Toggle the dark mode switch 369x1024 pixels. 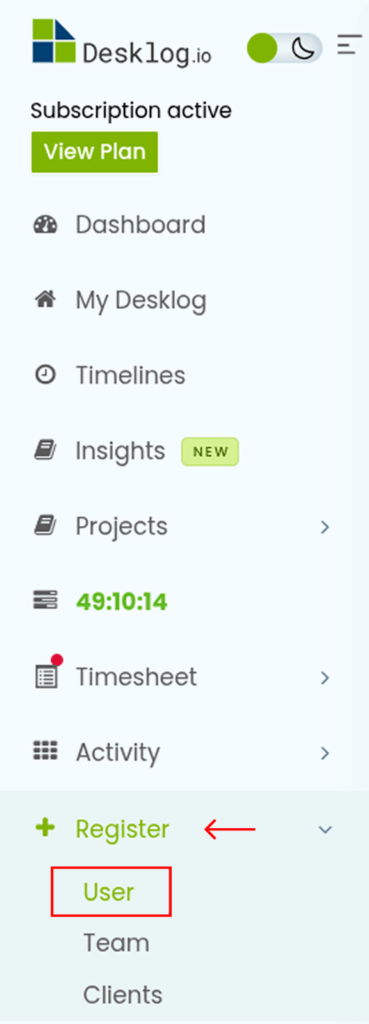pos(285,48)
